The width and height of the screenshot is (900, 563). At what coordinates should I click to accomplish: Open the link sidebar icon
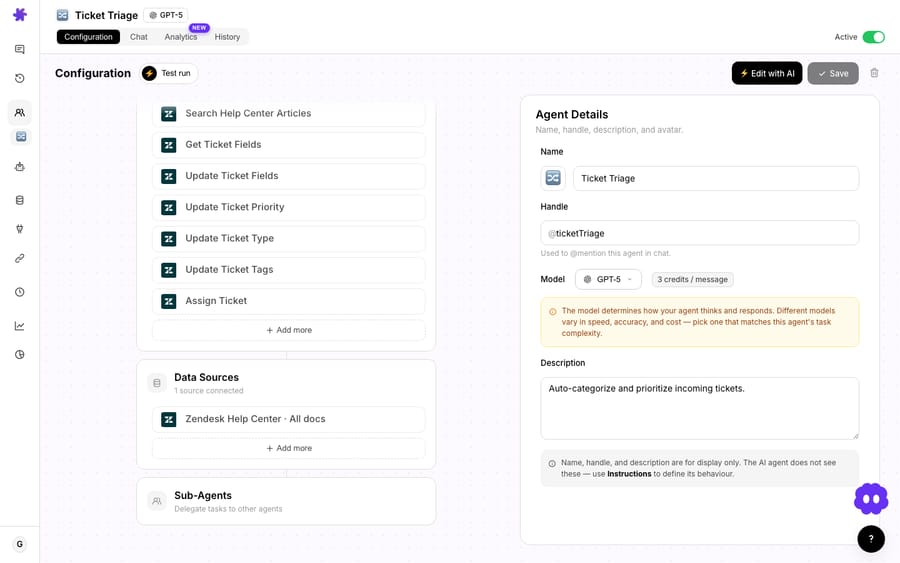(x=20, y=258)
